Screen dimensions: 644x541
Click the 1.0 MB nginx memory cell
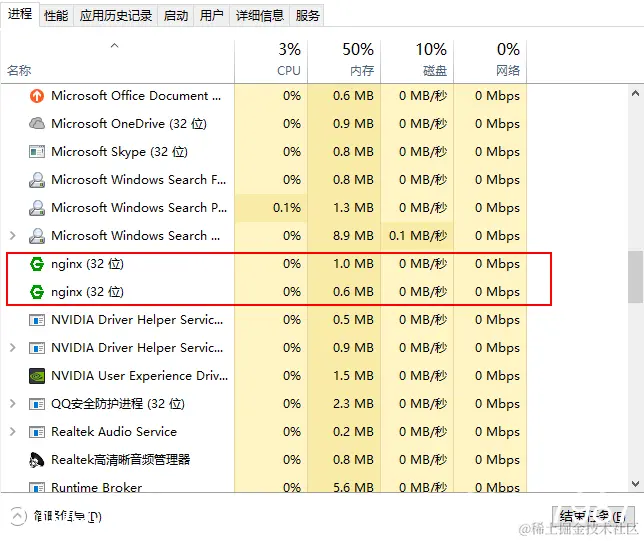coord(344,264)
